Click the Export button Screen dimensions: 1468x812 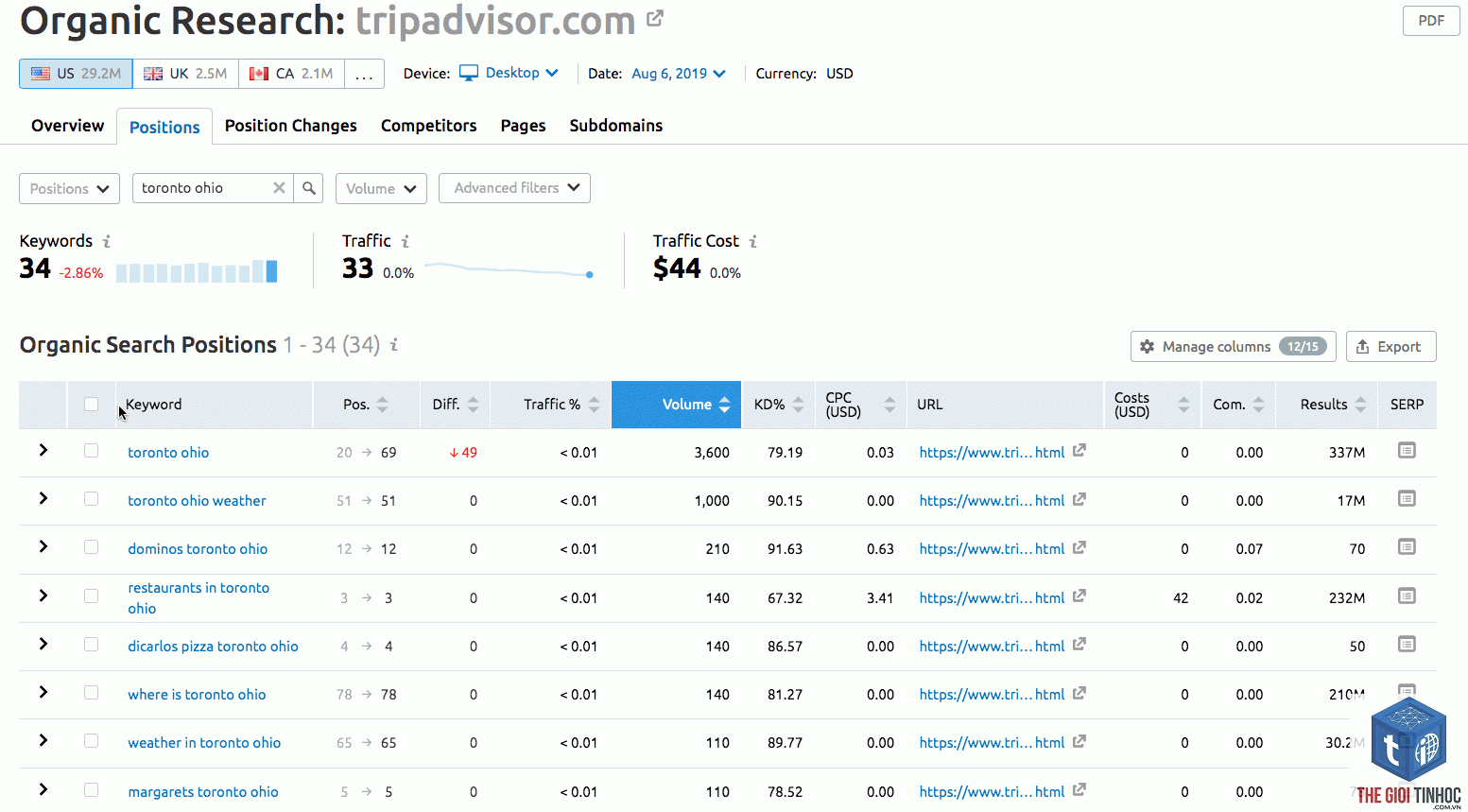pyautogui.click(x=1390, y=347)
